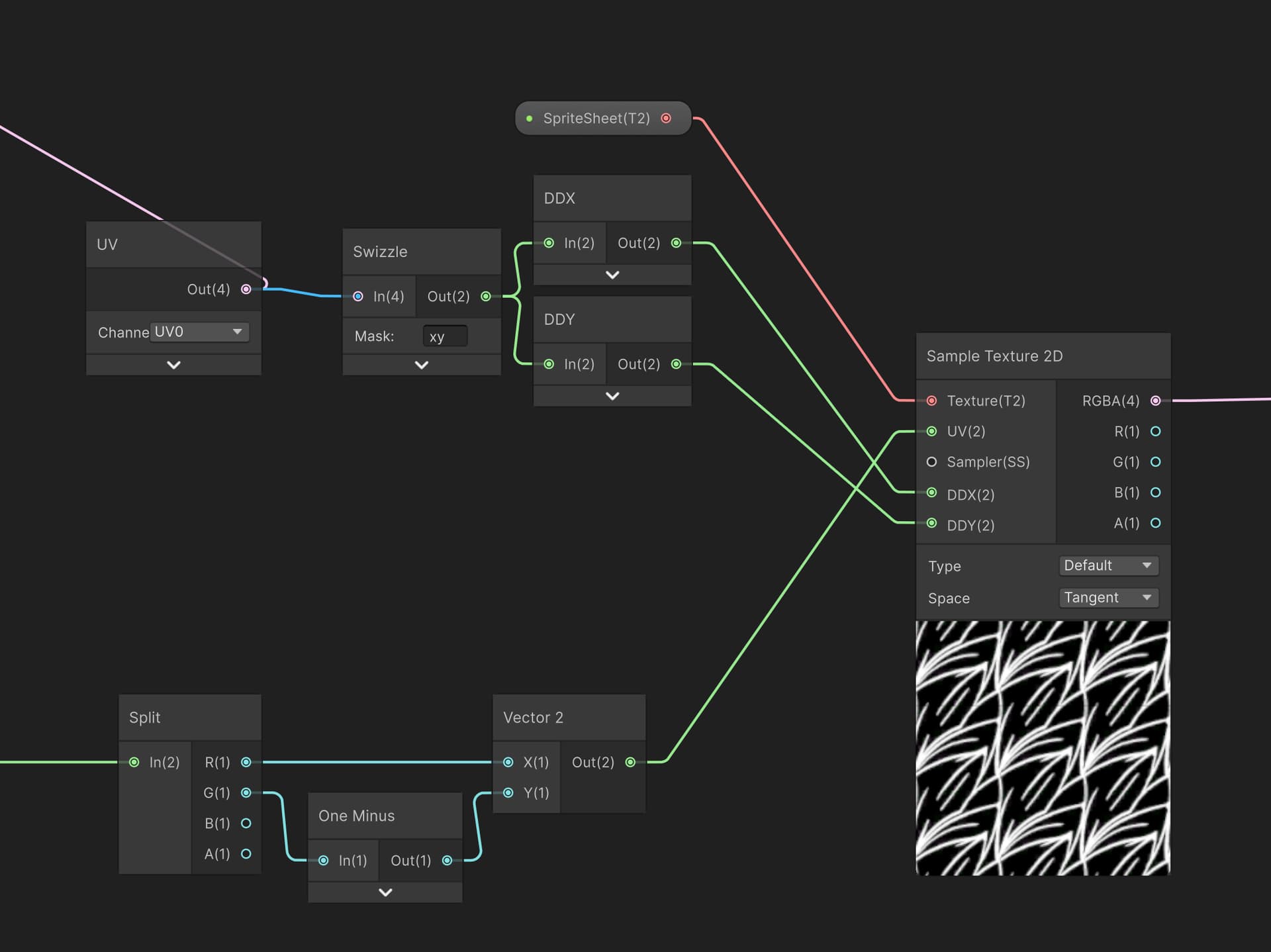1271x952 pixels.
Task: Click the SpriteSheet(T2) output port
Action: click(x=666, y=119)
